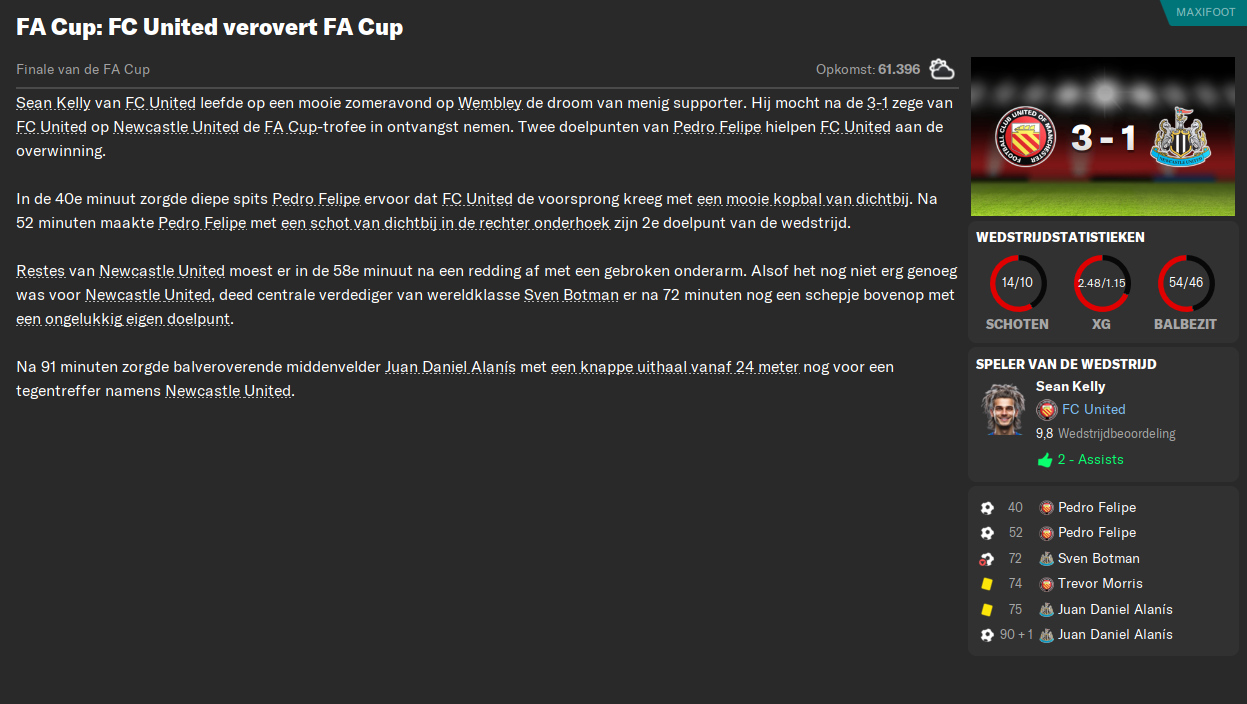Click the own goal icon at minute 72
This screenshot has width=1247, height=704.
pos(987,559)
